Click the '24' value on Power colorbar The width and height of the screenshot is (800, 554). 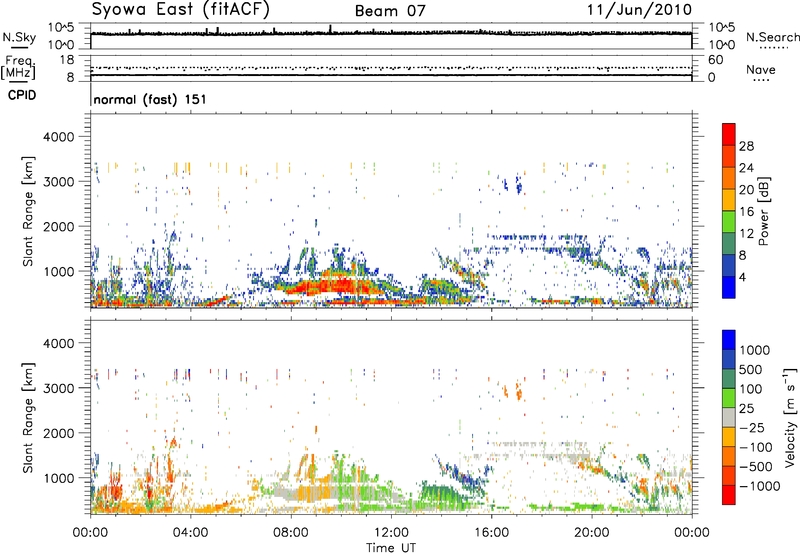coord(746,168)
